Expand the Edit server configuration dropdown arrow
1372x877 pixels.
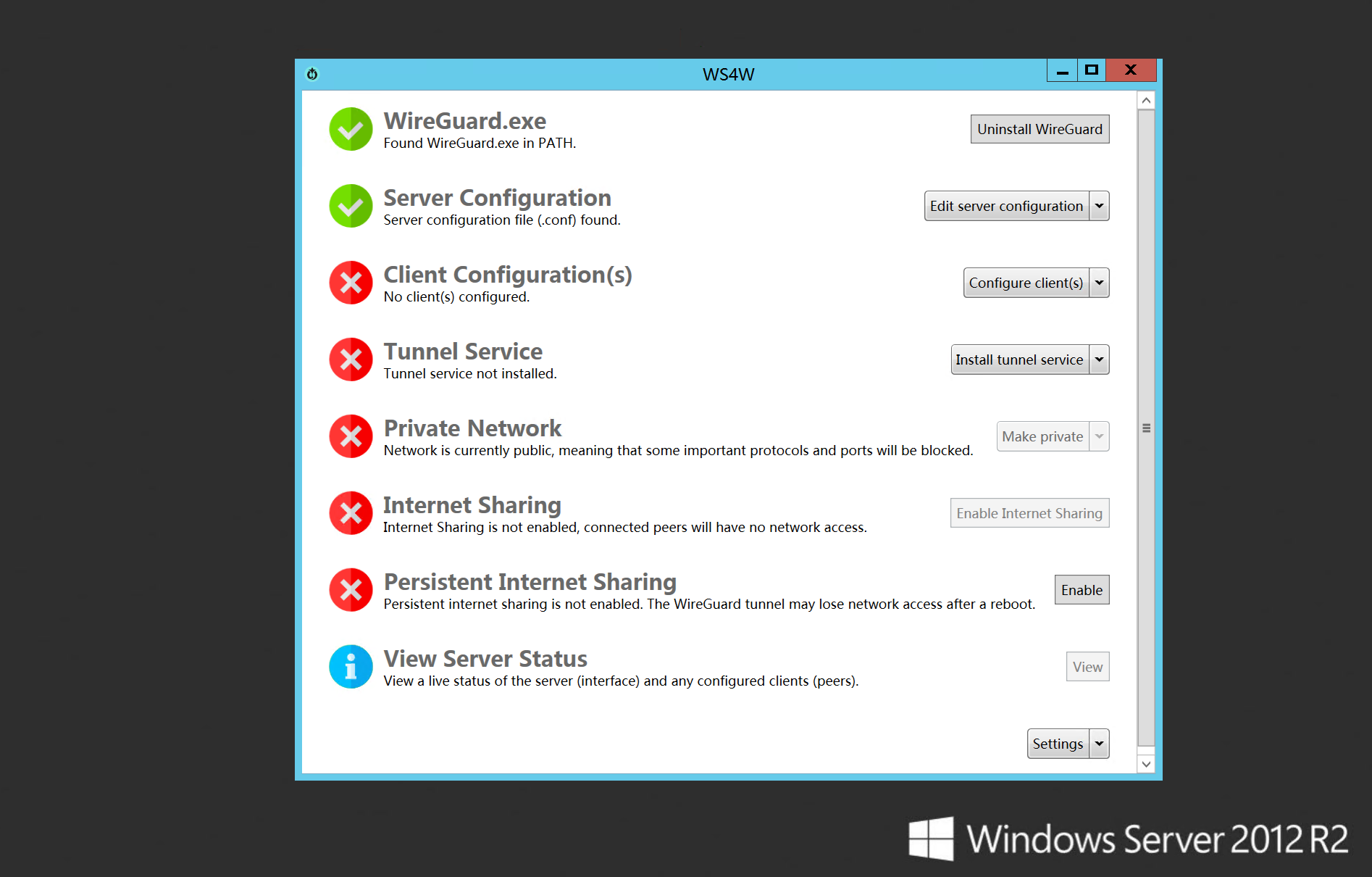[1099, 206]
